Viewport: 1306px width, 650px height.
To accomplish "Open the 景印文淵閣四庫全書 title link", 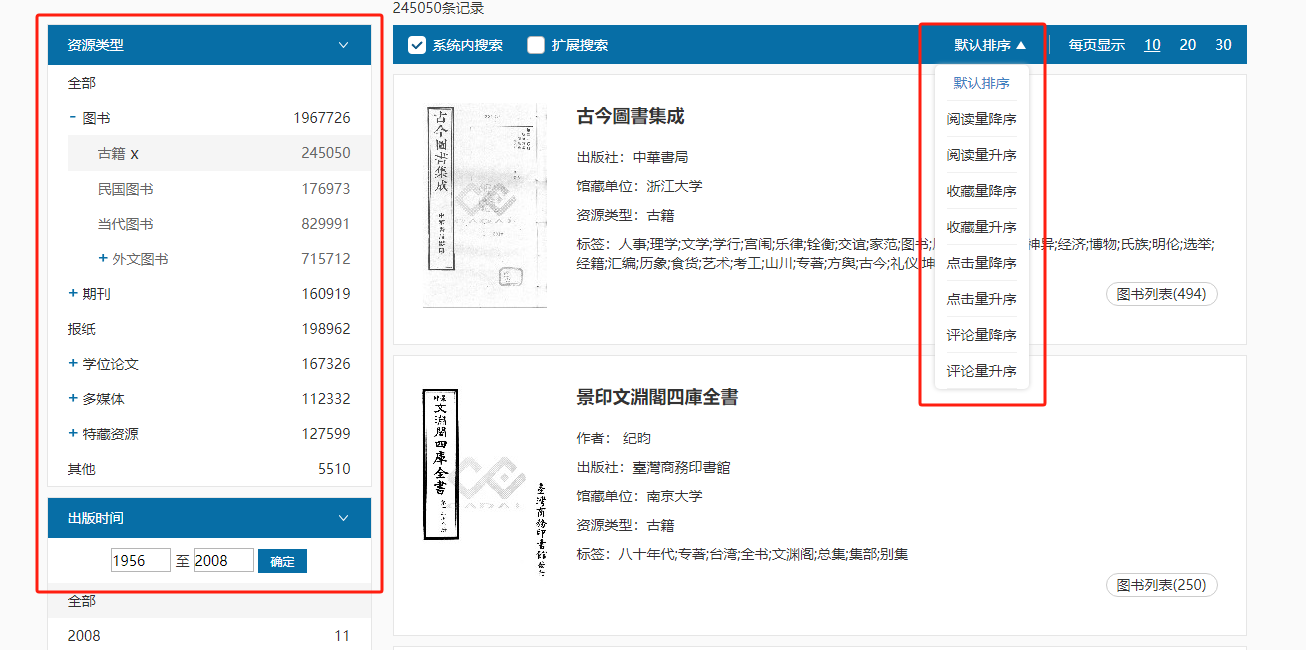I will point(657,397).
